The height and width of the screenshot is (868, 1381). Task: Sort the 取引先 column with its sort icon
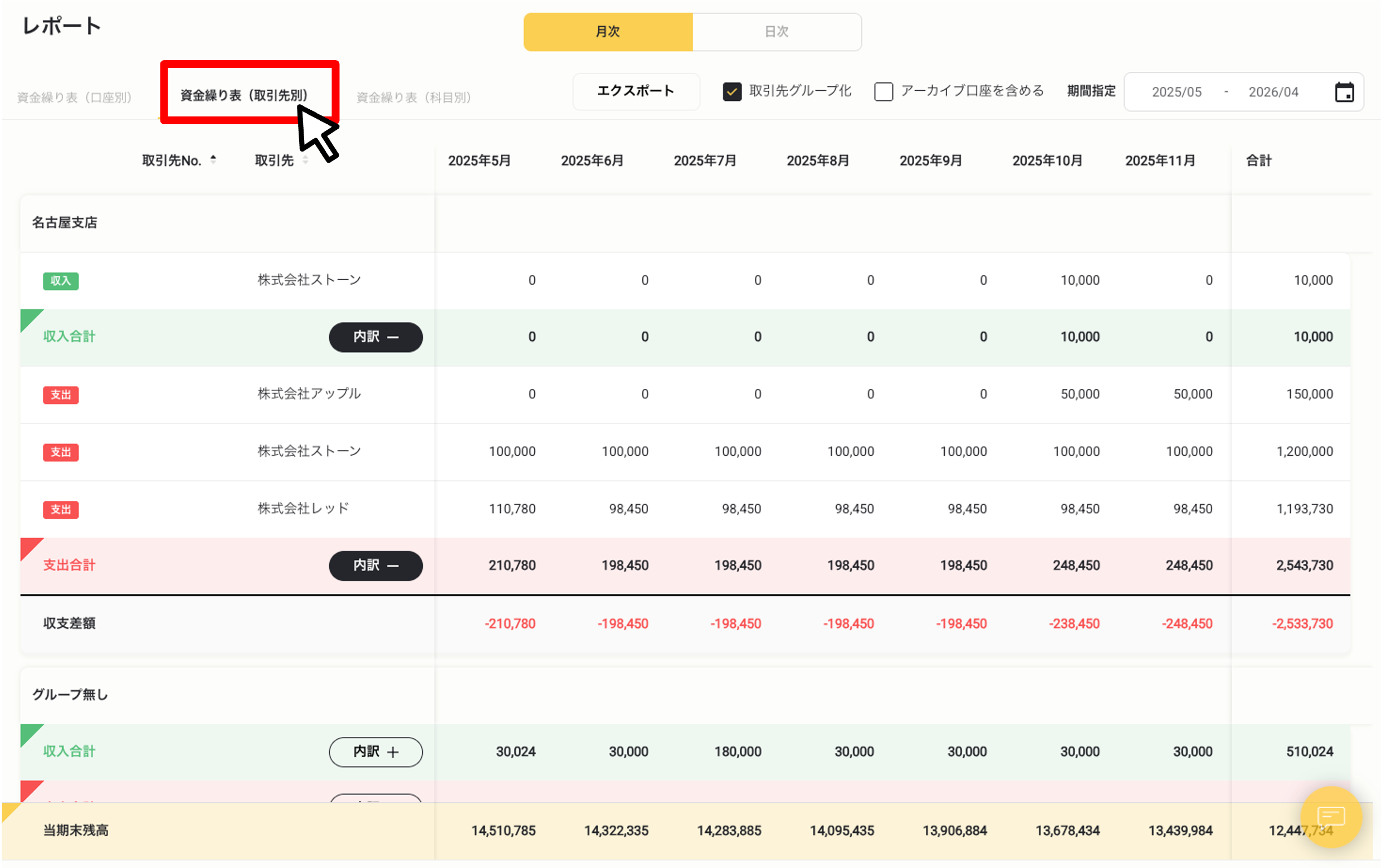click(x=305, y=160)
